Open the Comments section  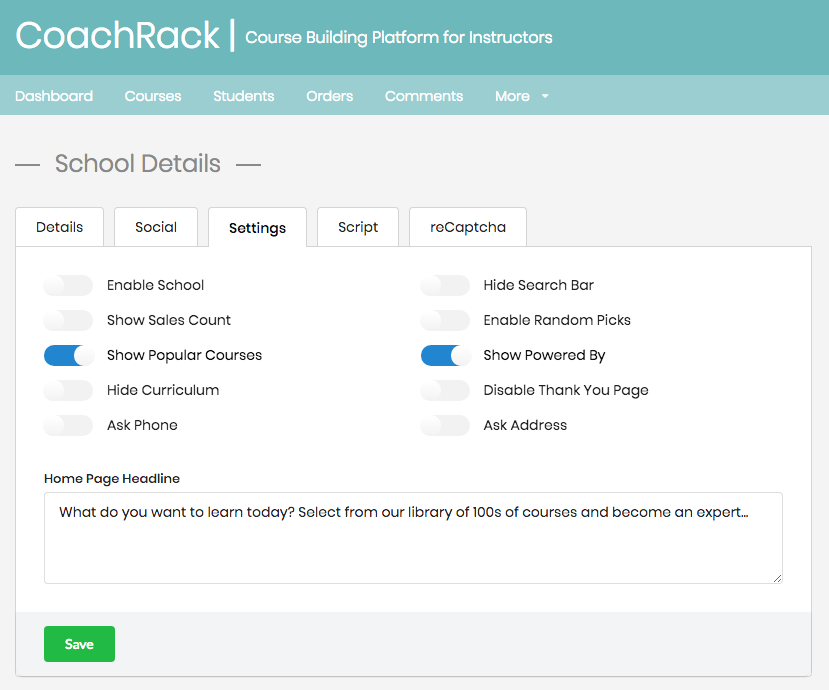coord(424,96)
